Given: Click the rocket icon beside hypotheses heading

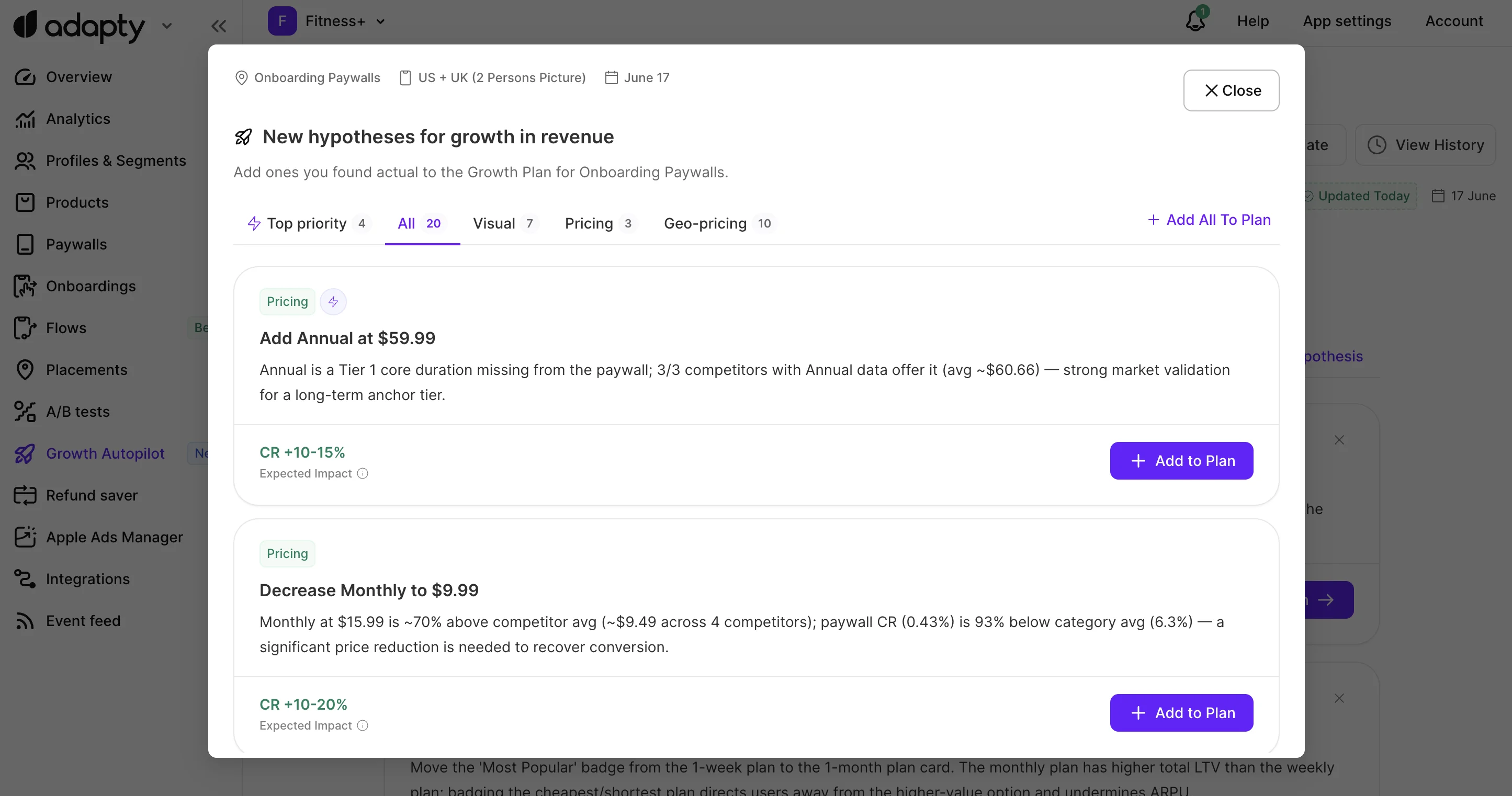Looking at the screenshot, I should pos(243,137).
